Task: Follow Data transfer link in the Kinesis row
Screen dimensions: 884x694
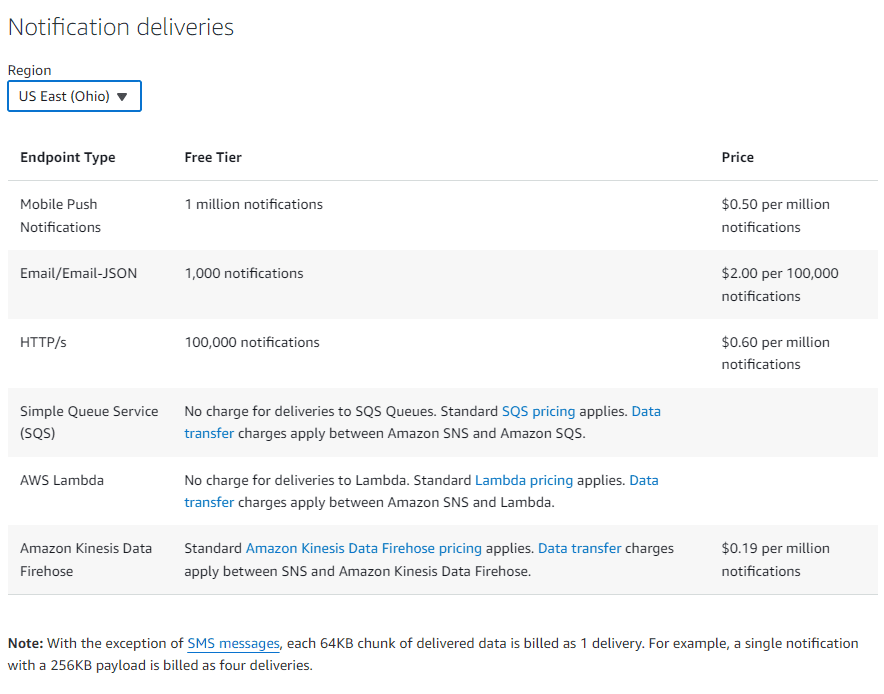Action: point(580,549)
